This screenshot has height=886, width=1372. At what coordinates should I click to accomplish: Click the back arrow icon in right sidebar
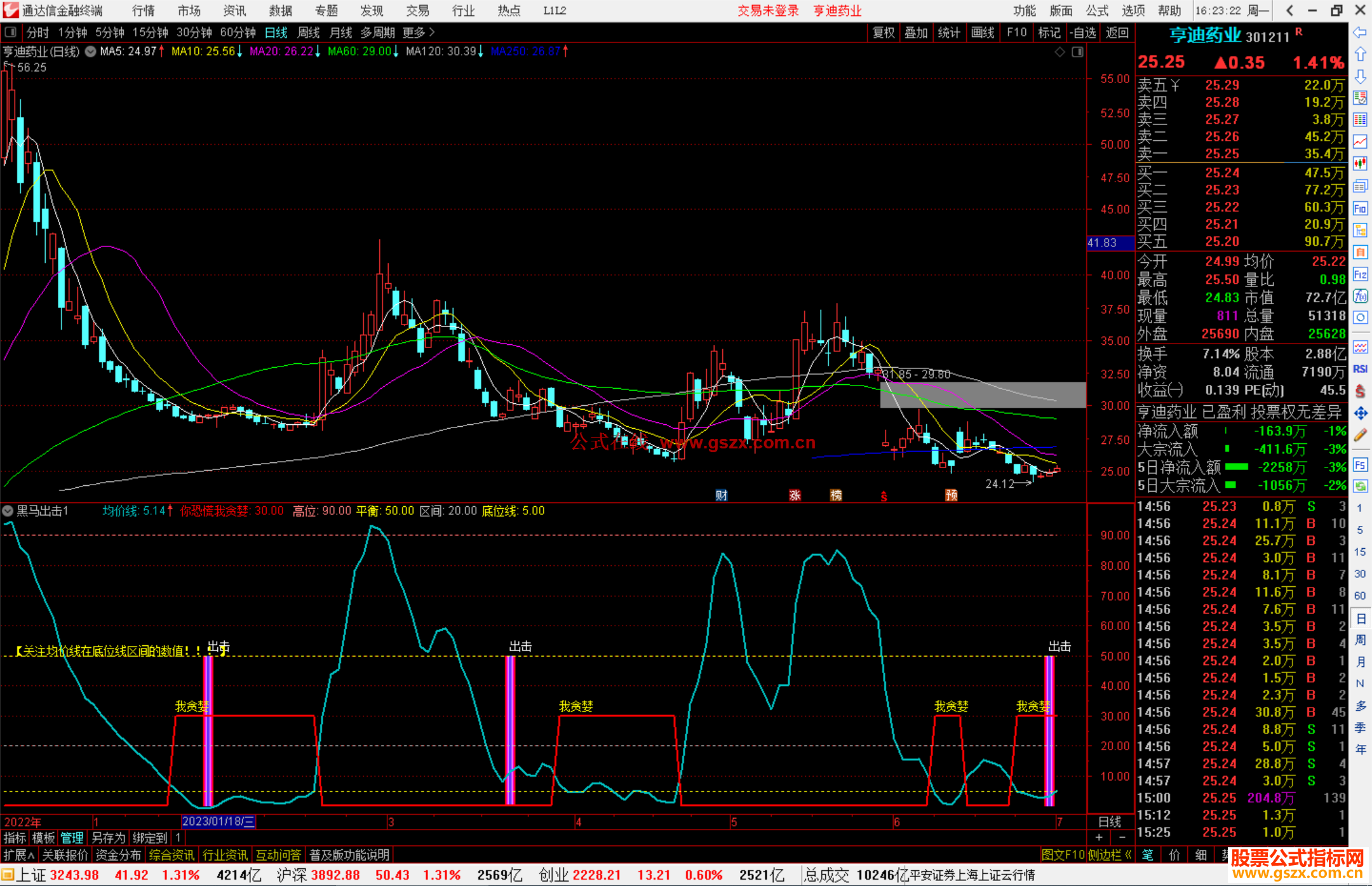(1360, 32)
